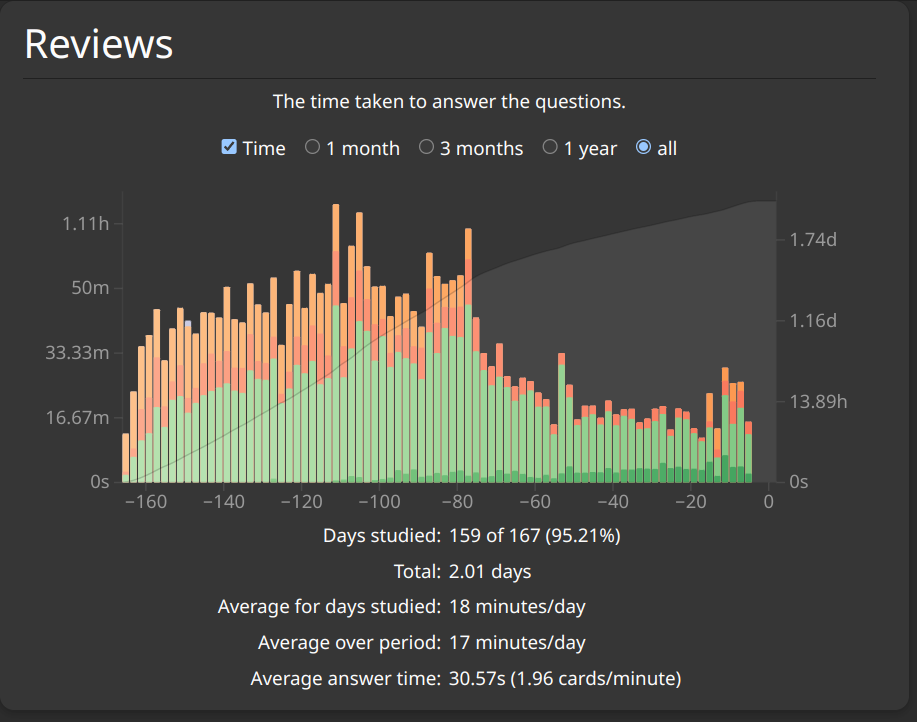Click the tall bar at -80 days
The width and height of the screenshot is (917, 722).
tap(468, 355)
